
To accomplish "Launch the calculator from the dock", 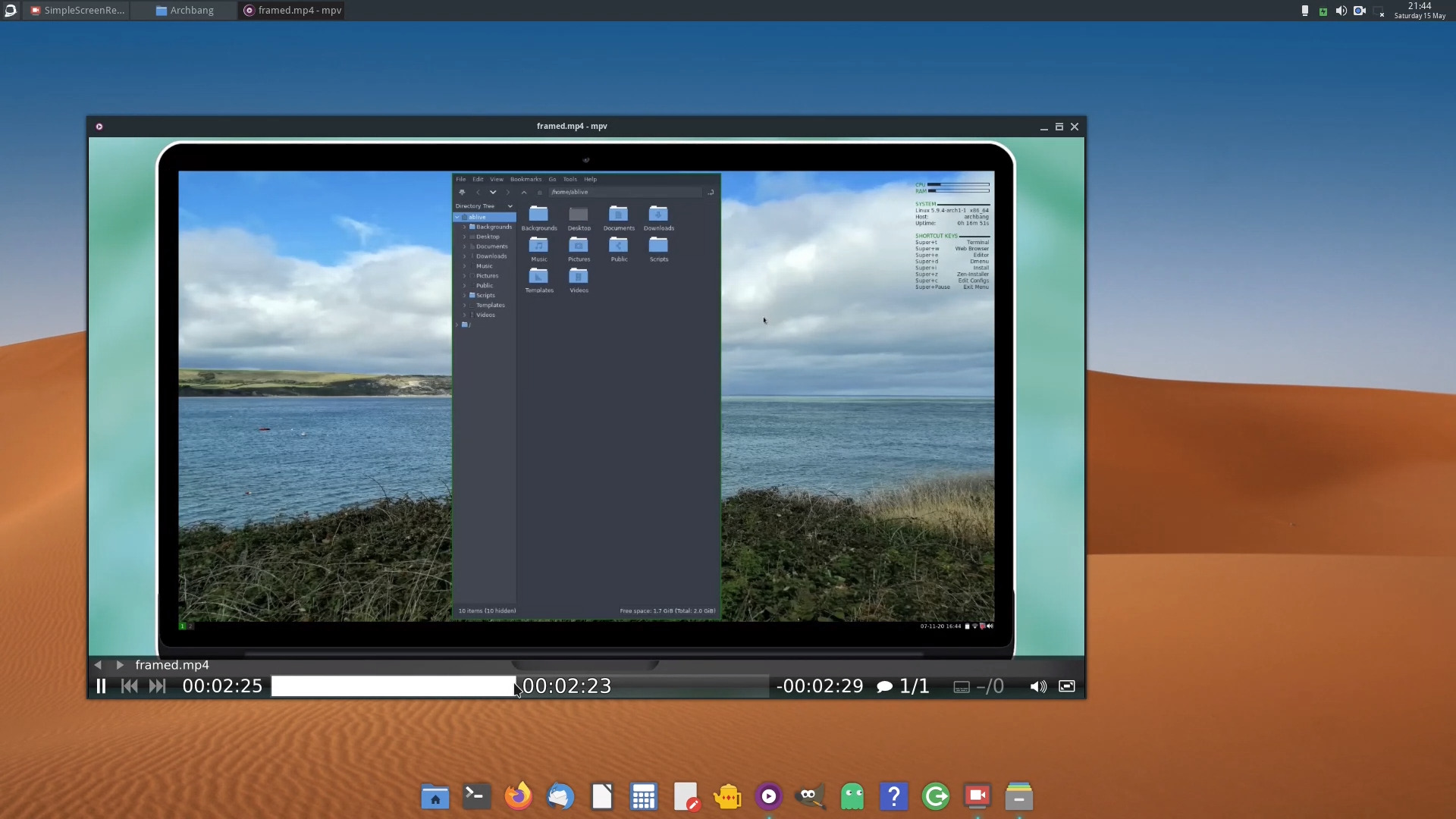I will 643,796.
